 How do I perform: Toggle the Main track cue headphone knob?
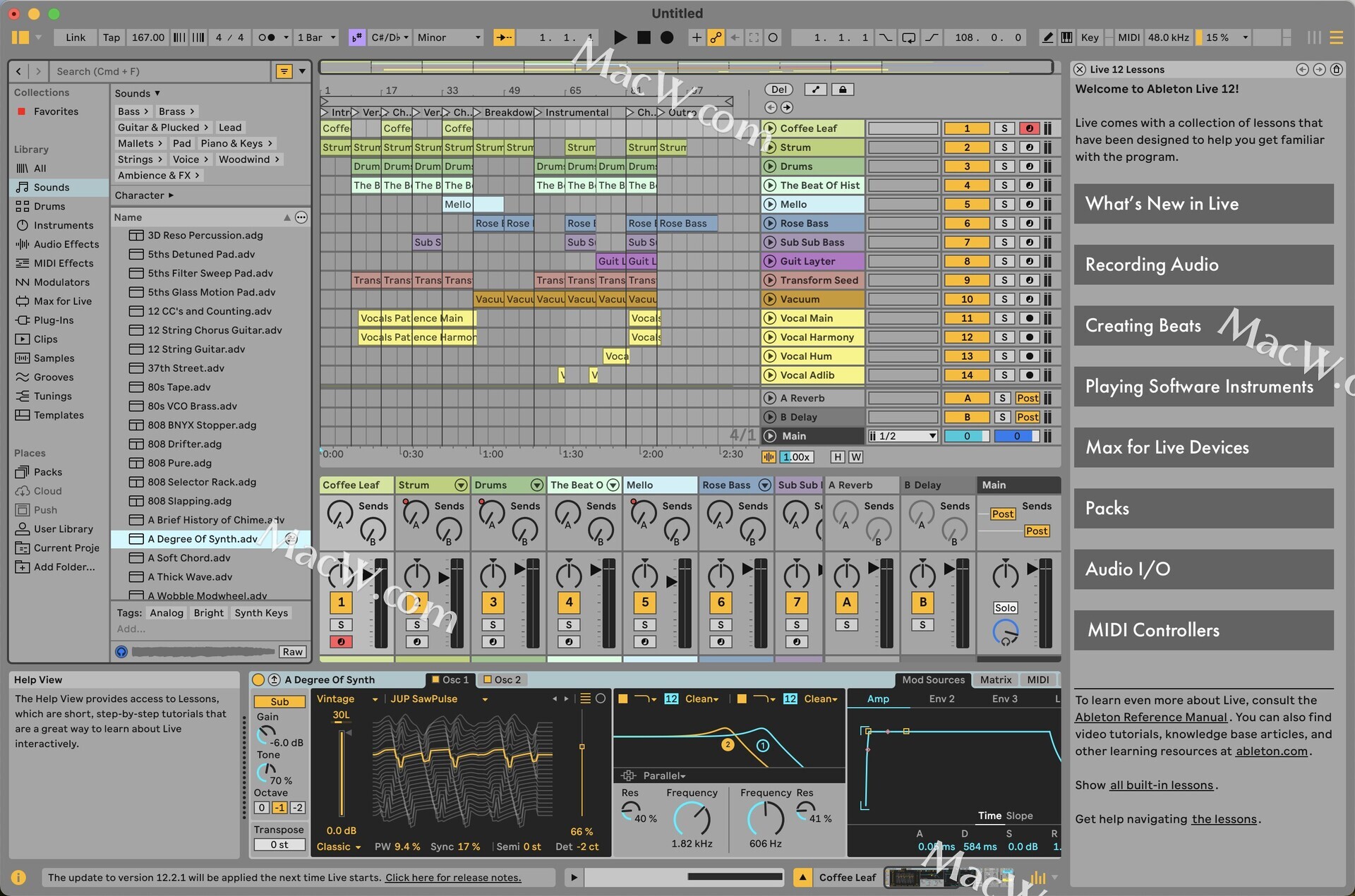pos(1006,632)
